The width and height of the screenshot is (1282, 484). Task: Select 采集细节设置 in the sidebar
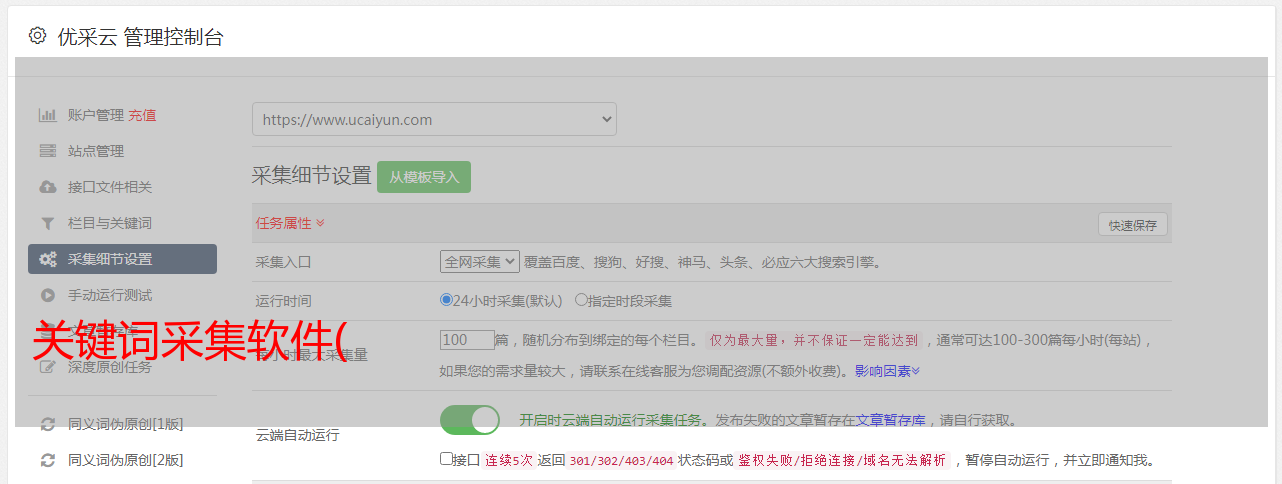122,259
